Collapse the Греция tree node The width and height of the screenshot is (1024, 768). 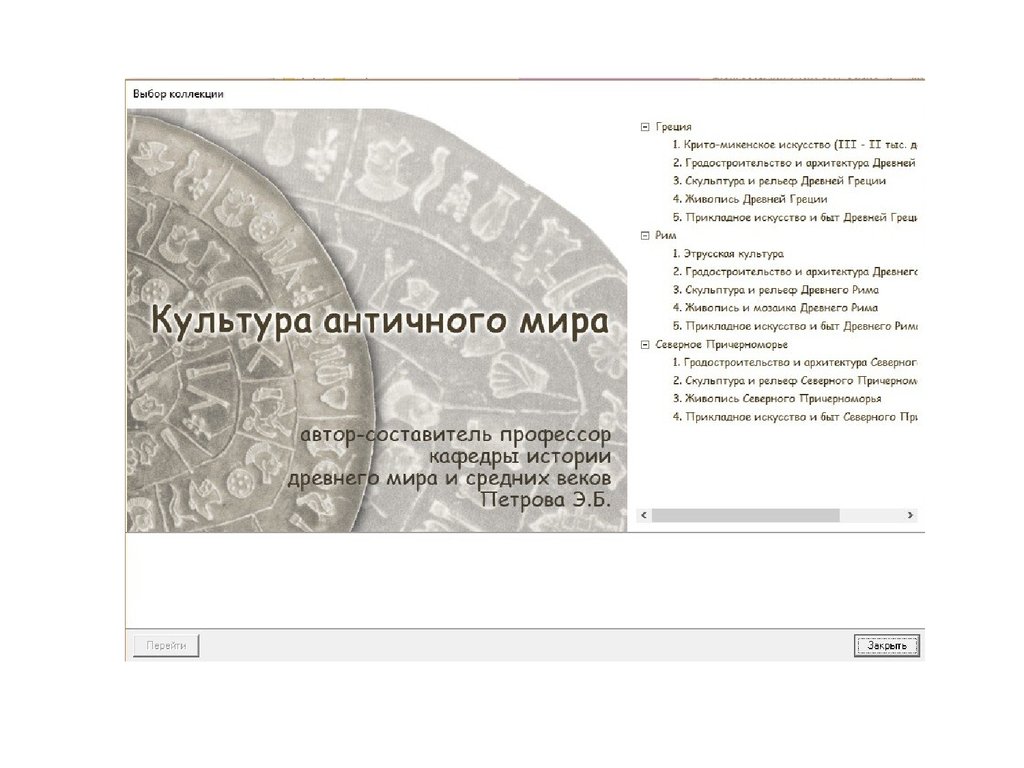click(x=643, y=127)
